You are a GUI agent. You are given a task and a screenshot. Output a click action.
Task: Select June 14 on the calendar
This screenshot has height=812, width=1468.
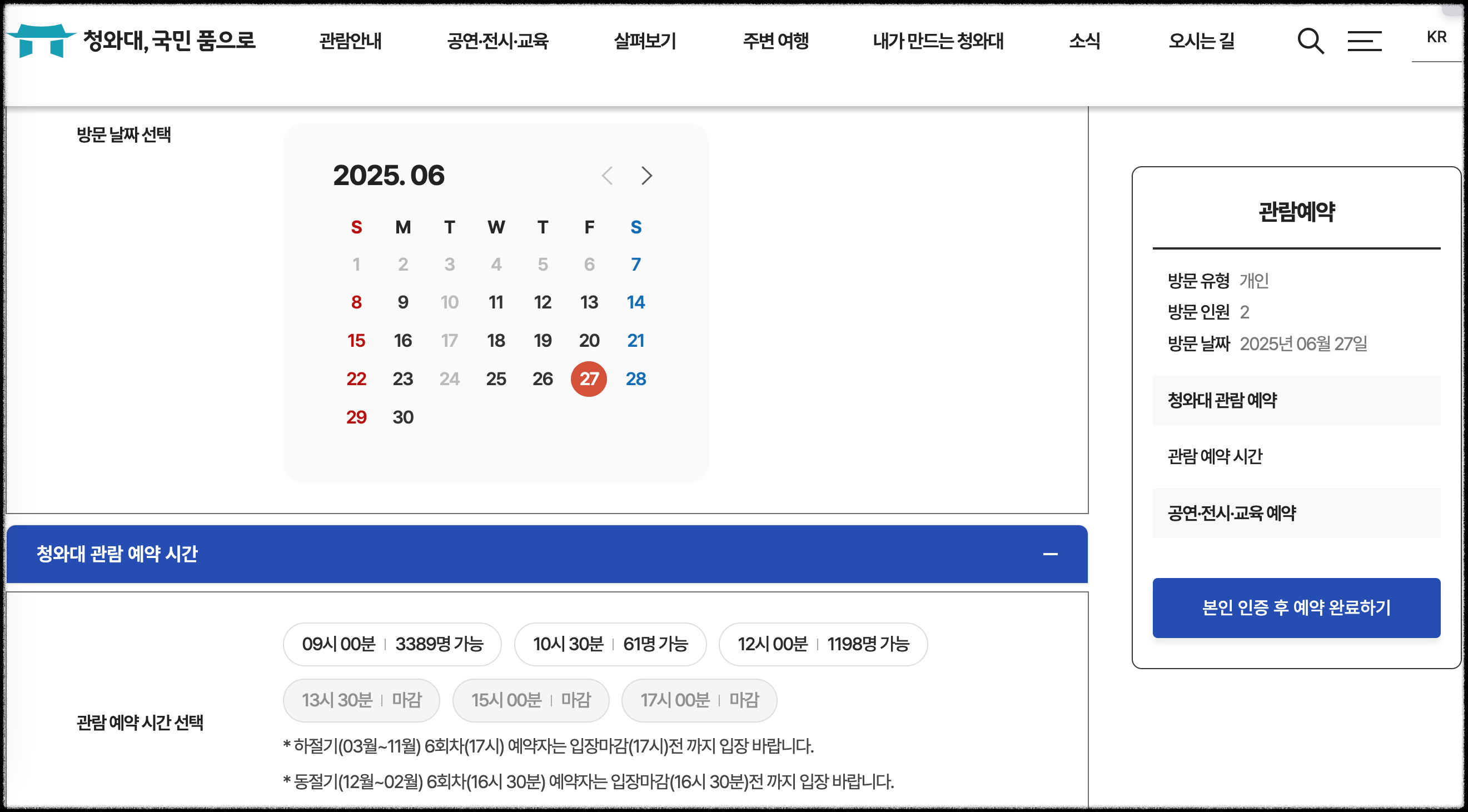click(x=636, y=302)
